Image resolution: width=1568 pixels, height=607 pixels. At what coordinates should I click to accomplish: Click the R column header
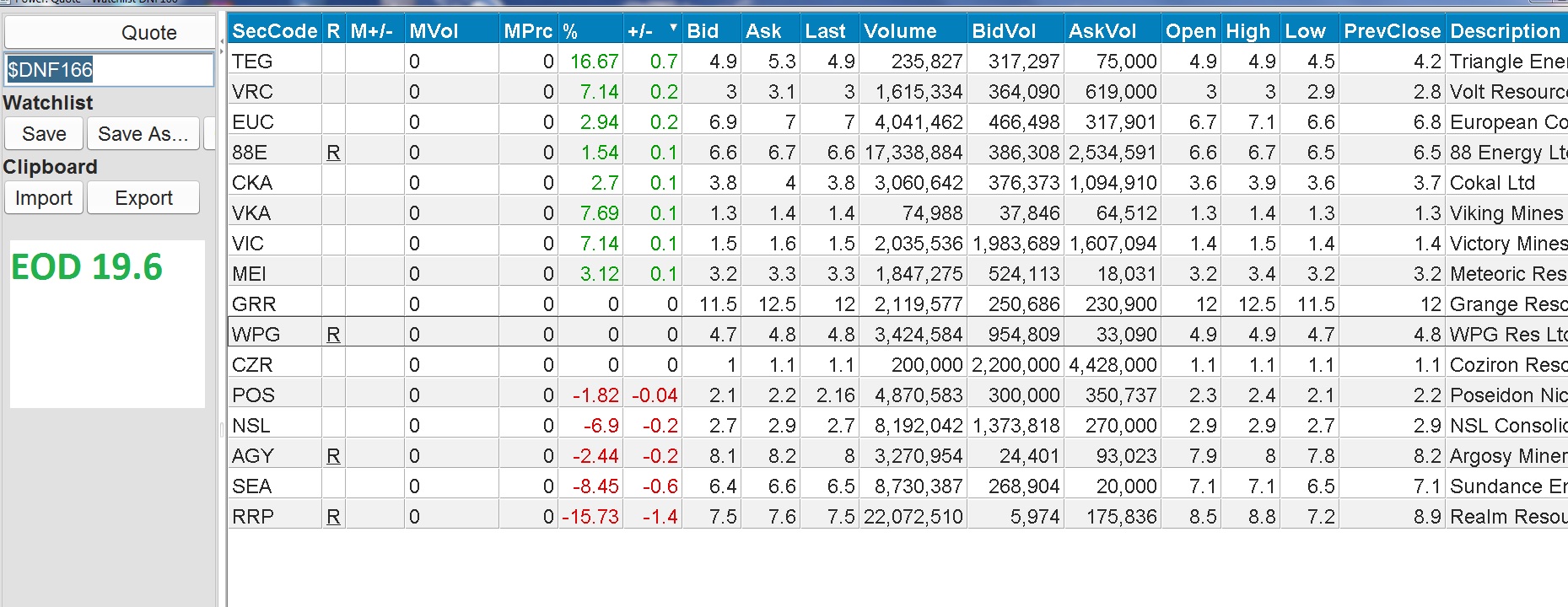pyautogui.click(x=333, y=31)
